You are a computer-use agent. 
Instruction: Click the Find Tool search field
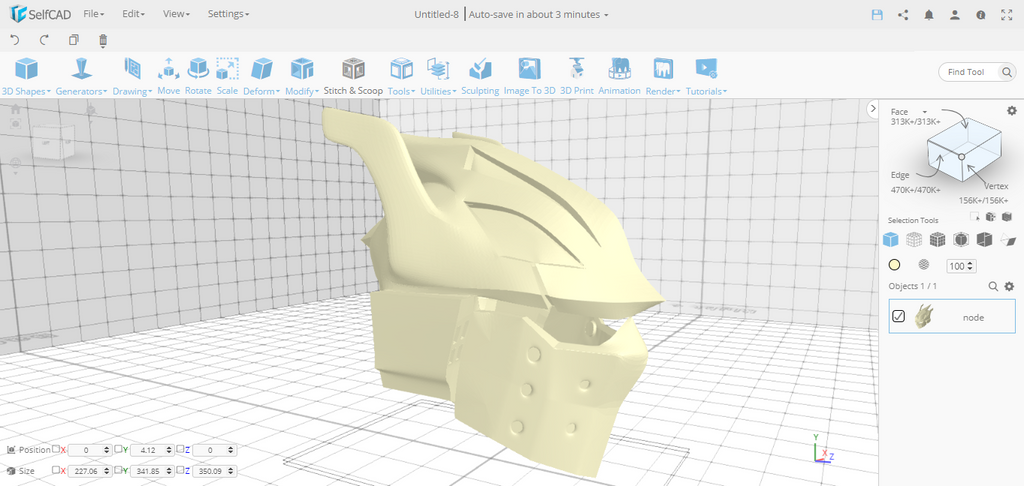click(x=975, y=72)
